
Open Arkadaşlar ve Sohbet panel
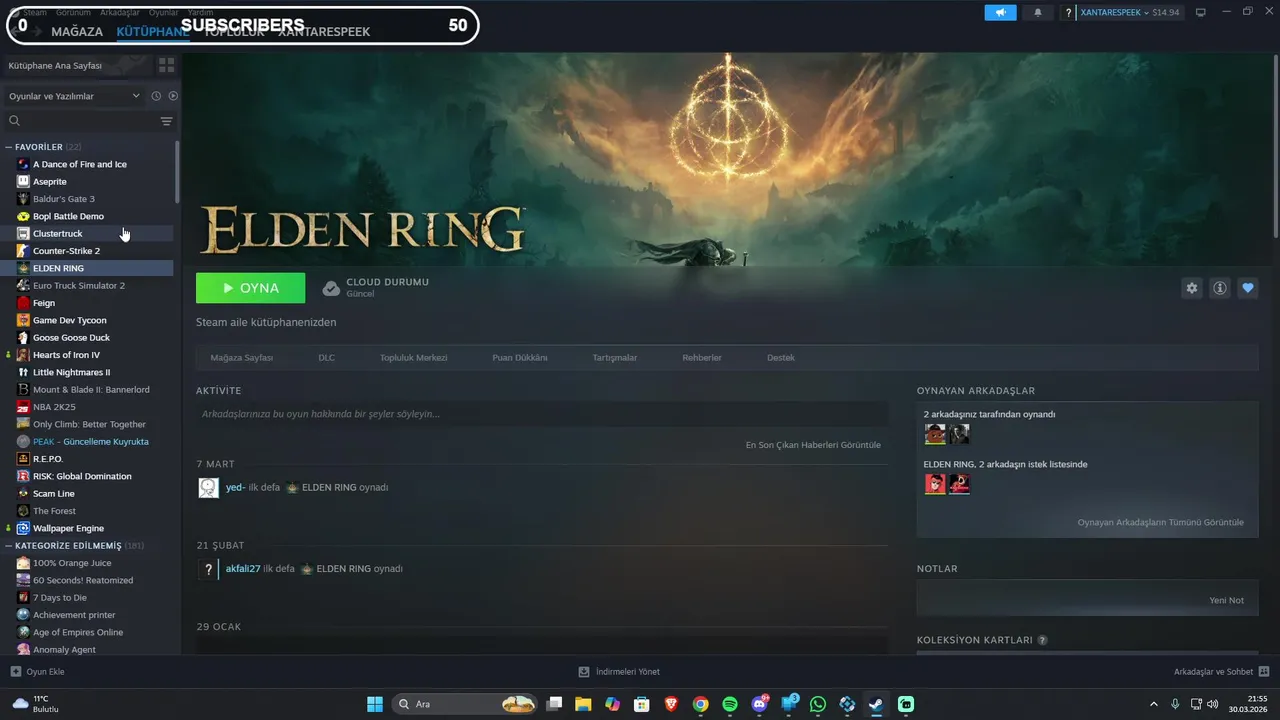[1222, 672]
